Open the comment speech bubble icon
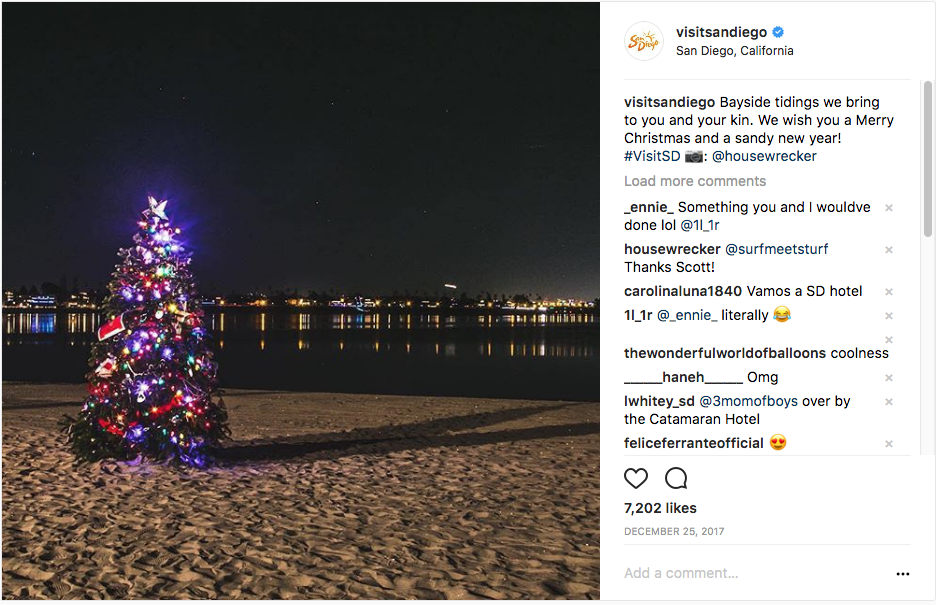 676,479
